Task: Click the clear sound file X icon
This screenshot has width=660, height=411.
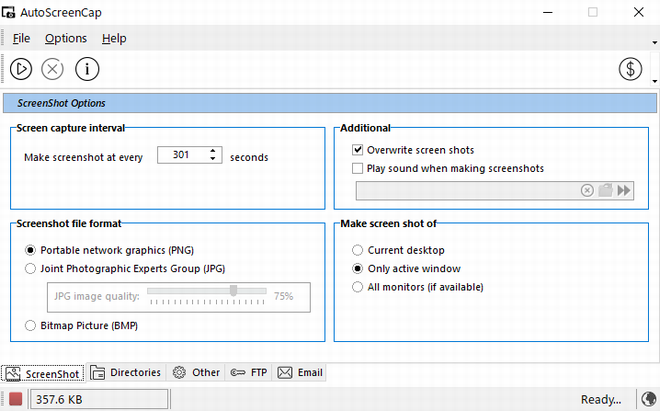Action: [587, 190]
